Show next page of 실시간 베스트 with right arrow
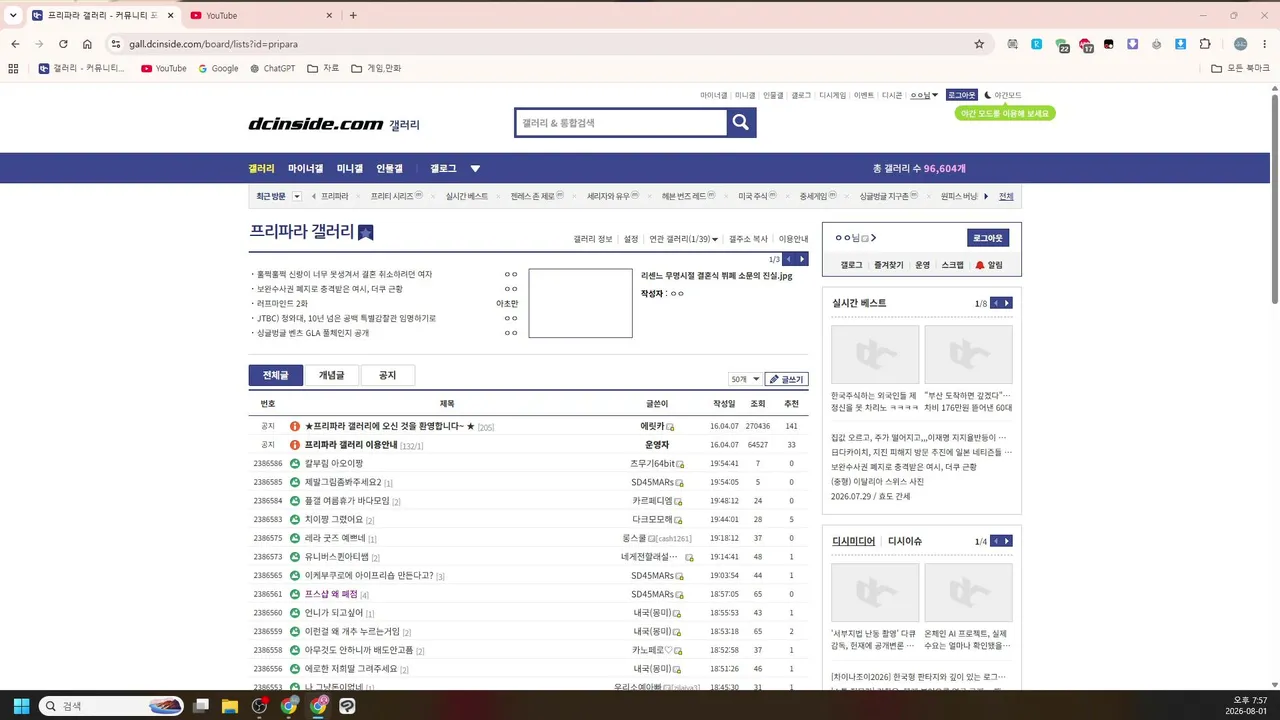This screenshot has height=720, width=1280. [1006, 303]
